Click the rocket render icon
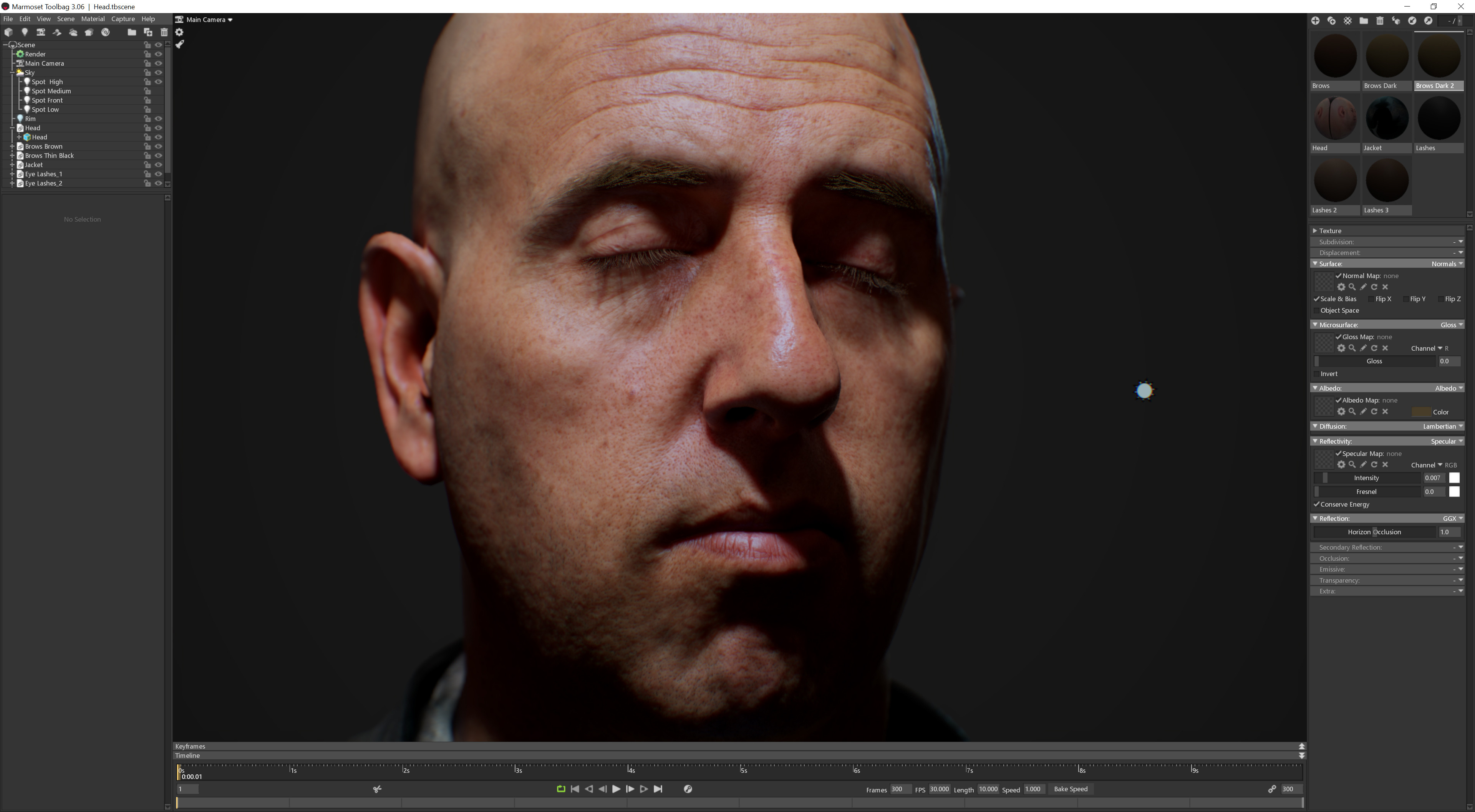The height and width of the screenshot is (812, 1475). [x=179, y=44]
